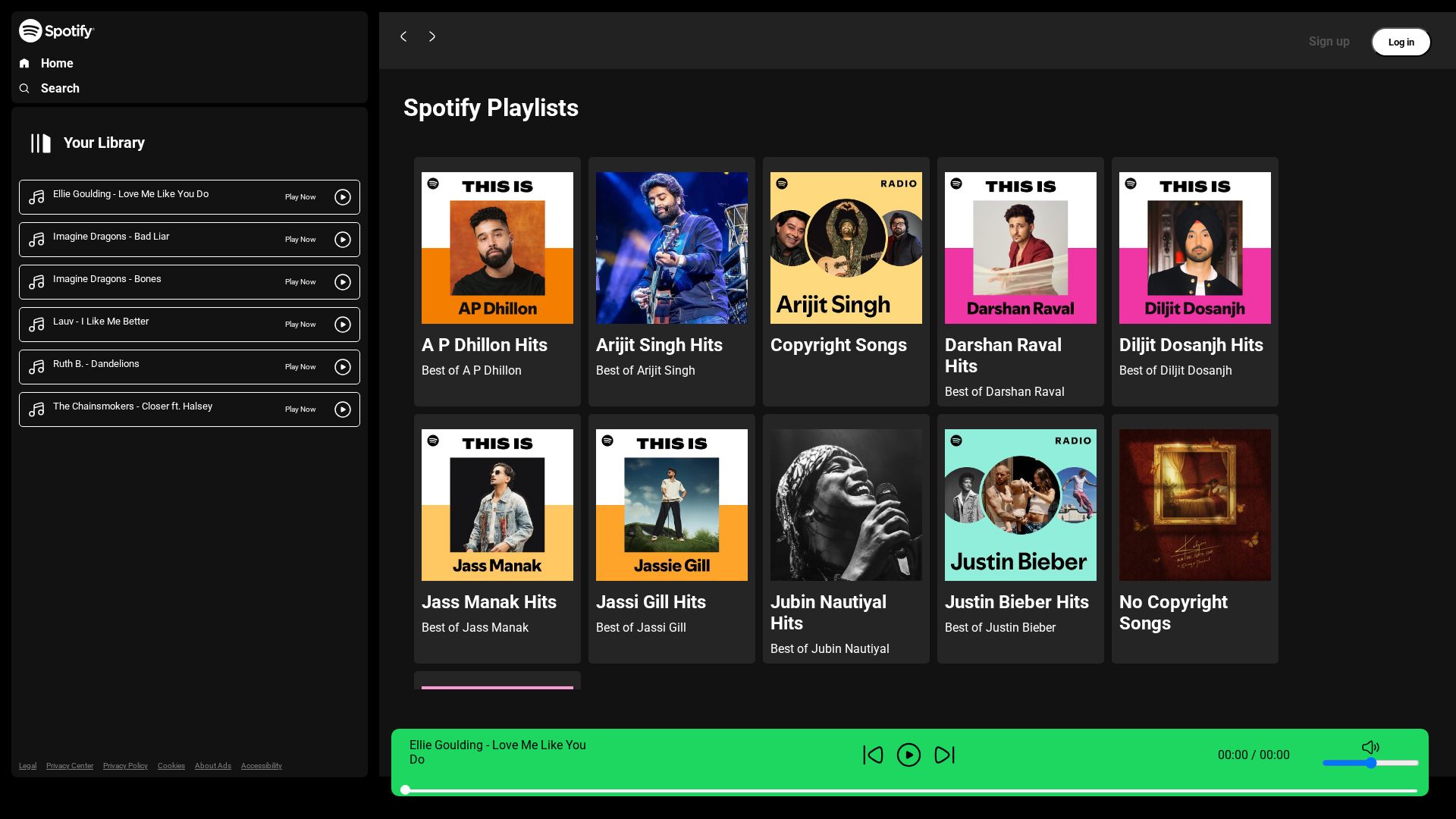
Task: Click music note icon beside Ellie Goulding track
Action: click(36, 197)
